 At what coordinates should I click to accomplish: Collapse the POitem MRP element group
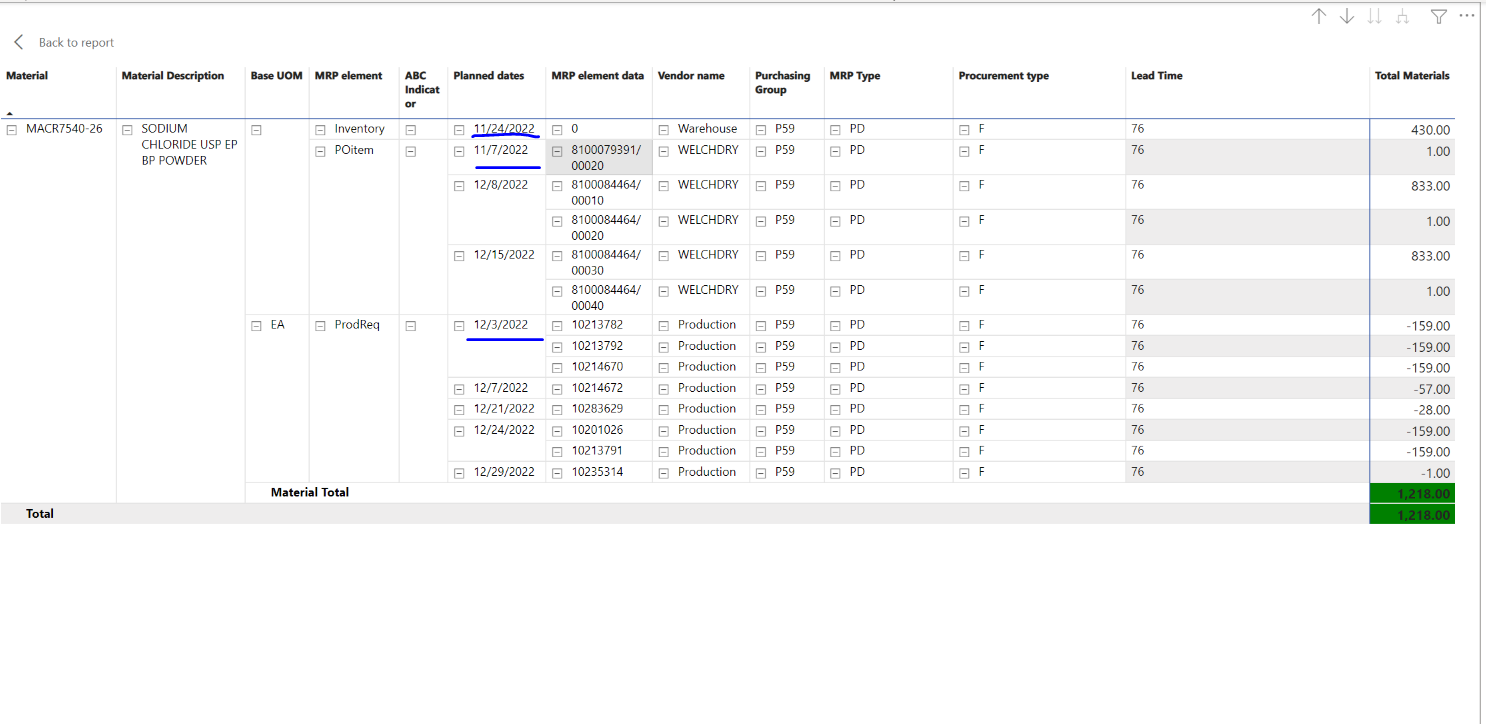coord(320,151)
